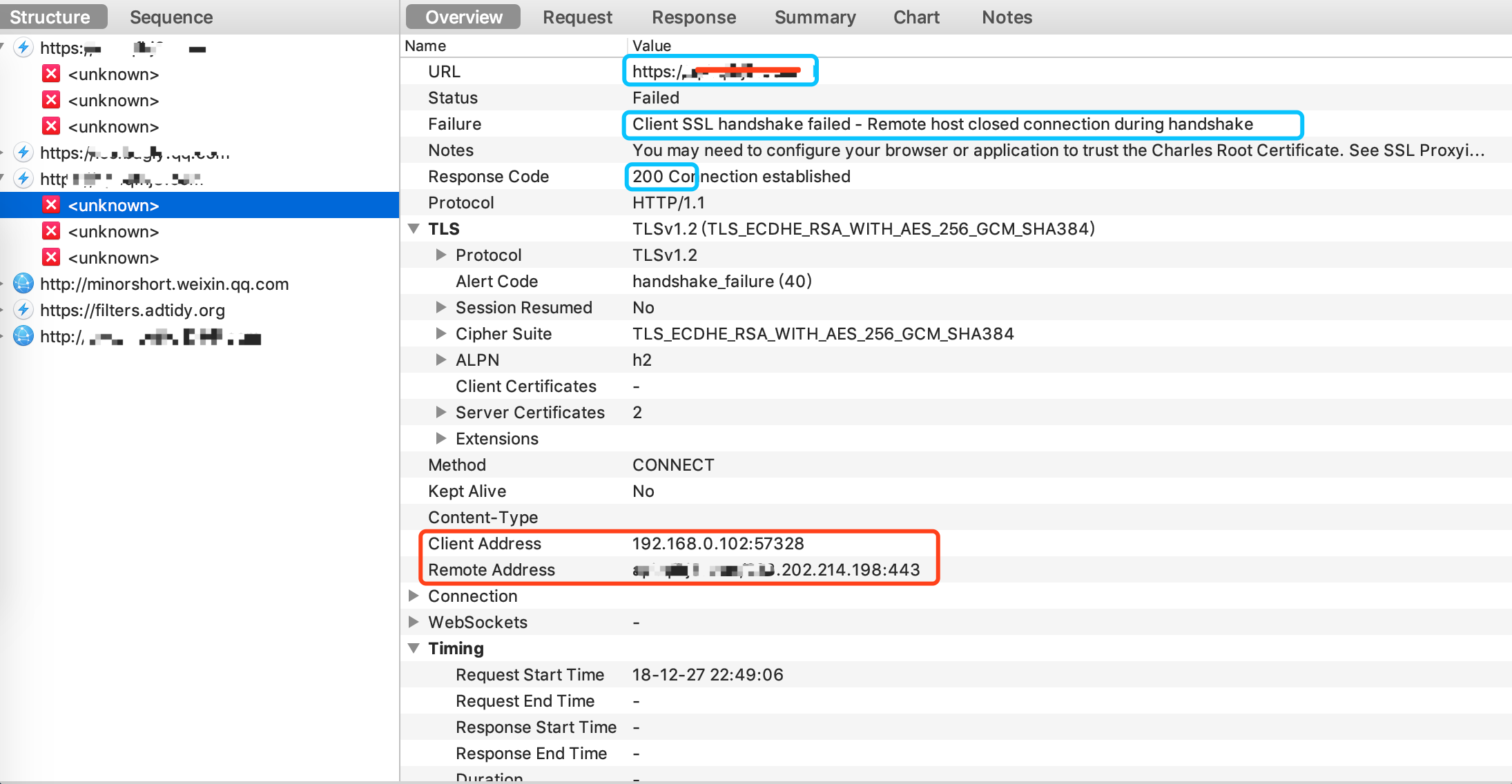Select the highlighted <unknown> request row
The height and width of the screenshot is (784, 1512).
click(200, 205)
